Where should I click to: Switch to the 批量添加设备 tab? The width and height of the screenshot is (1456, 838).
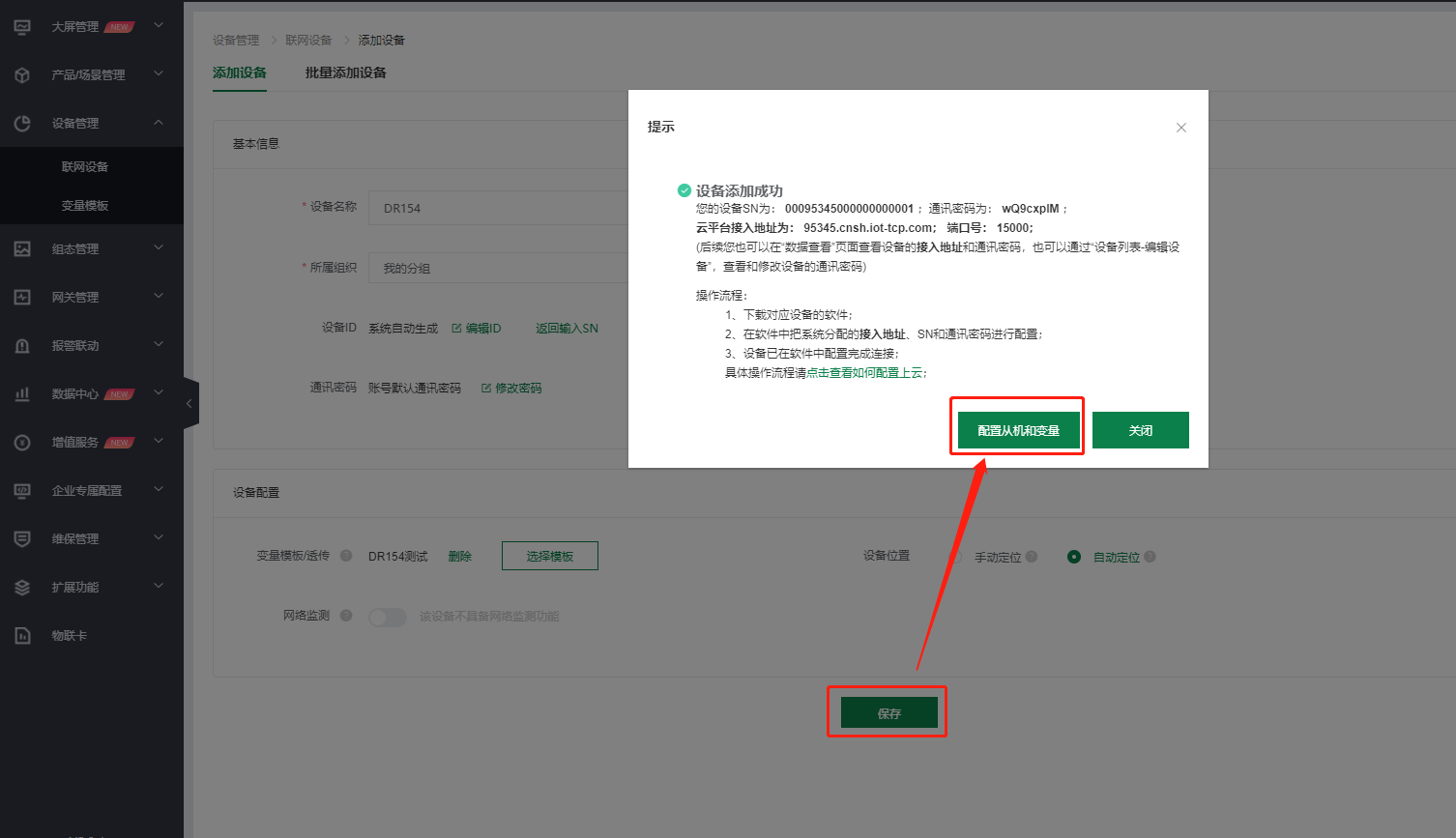click(x=345, y=73)
